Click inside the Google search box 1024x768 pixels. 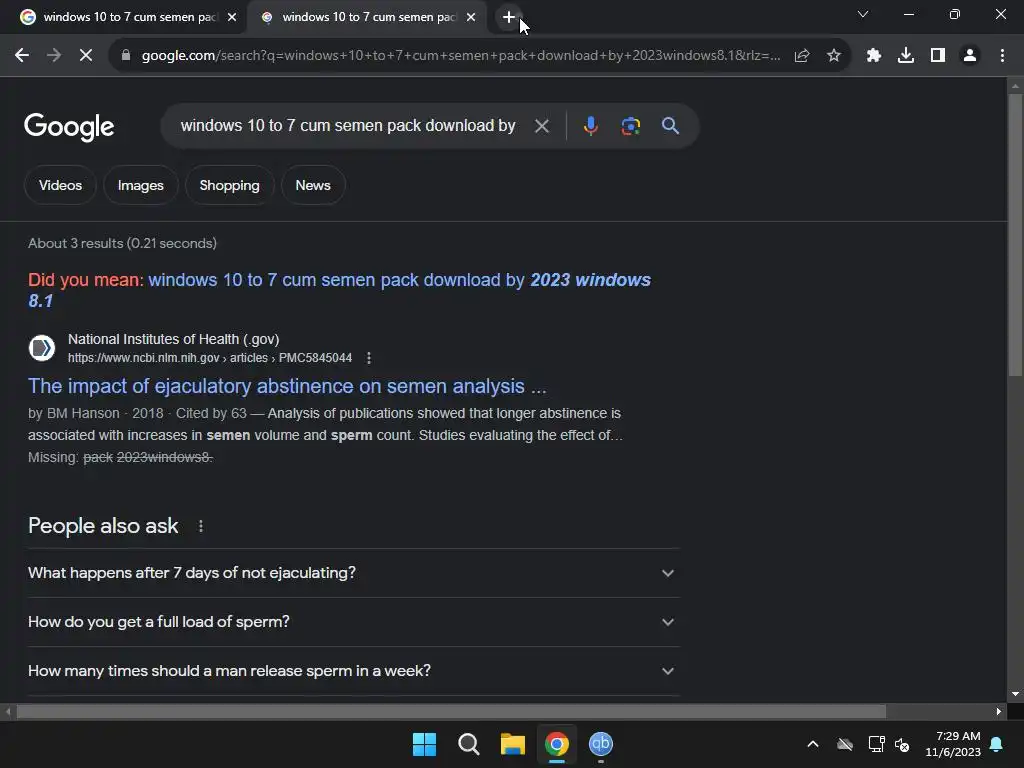(348, 125)
